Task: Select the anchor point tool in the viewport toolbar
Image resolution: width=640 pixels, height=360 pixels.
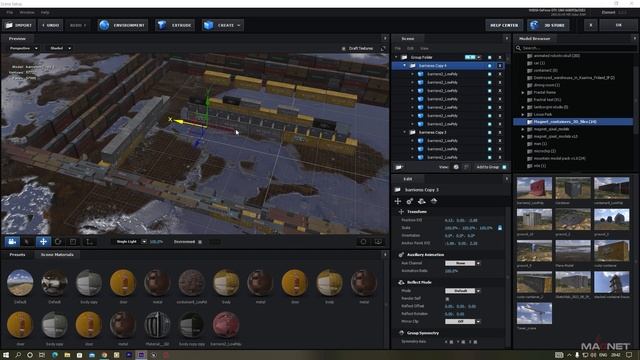Action: click(89, 242)
